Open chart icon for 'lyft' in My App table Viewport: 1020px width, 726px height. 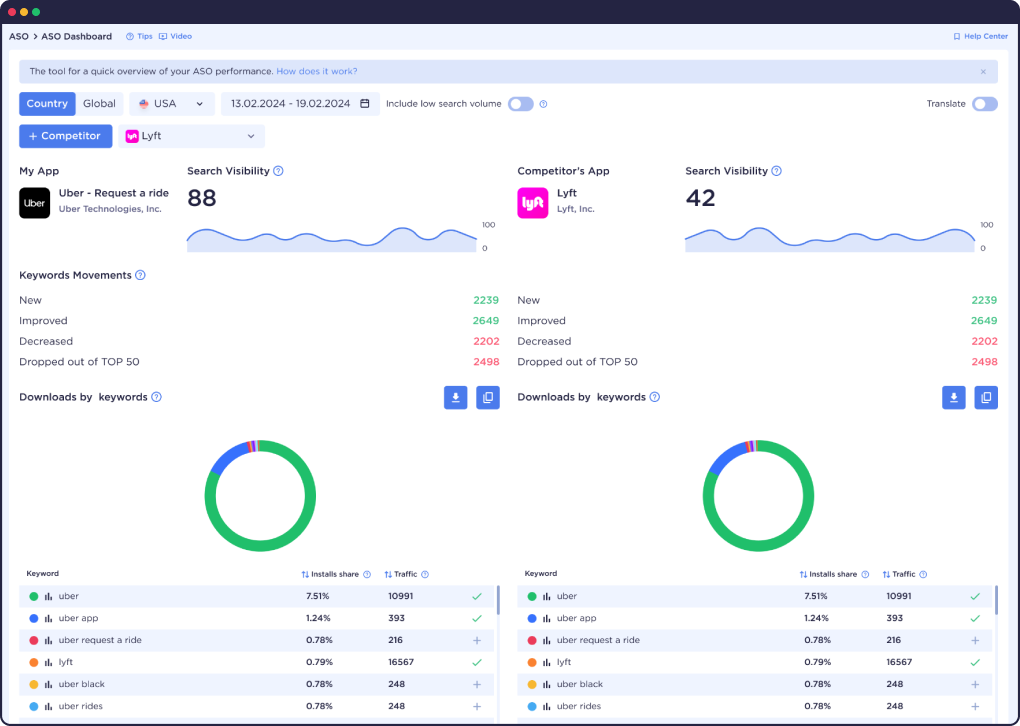click(x=49, y=662)
